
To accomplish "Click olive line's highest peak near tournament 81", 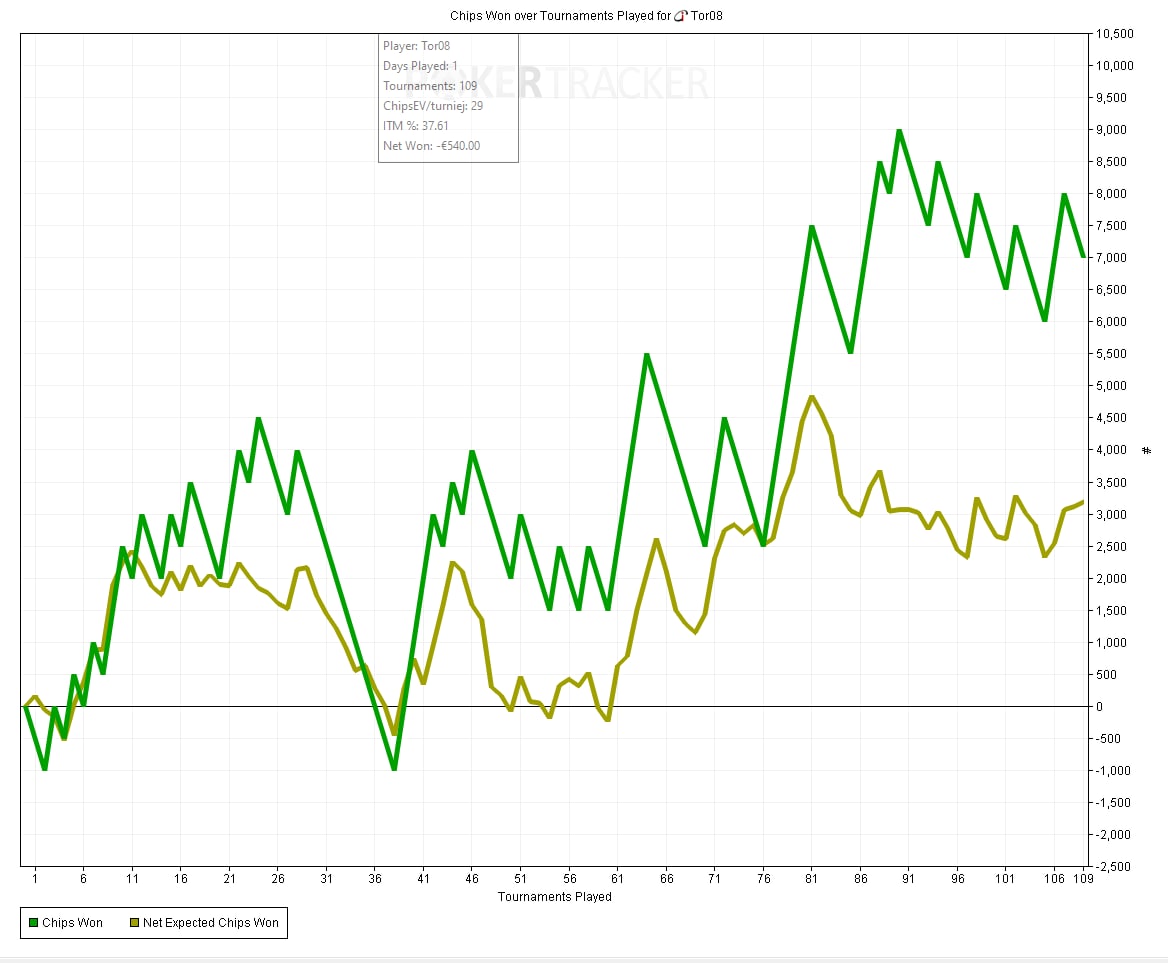I will [811, 397].
